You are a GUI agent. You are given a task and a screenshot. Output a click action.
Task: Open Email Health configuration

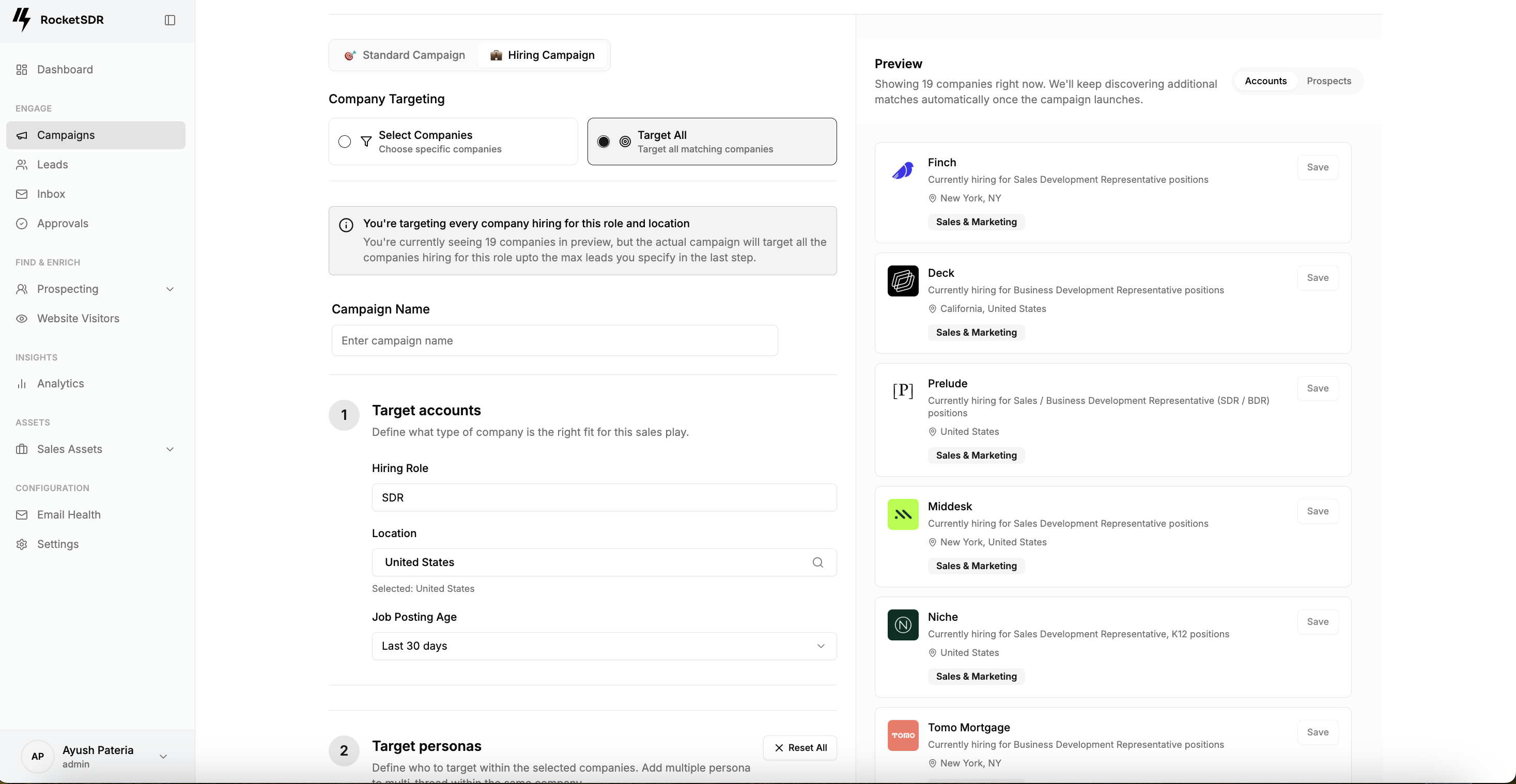pyautogui.click(x=69, y=514)
